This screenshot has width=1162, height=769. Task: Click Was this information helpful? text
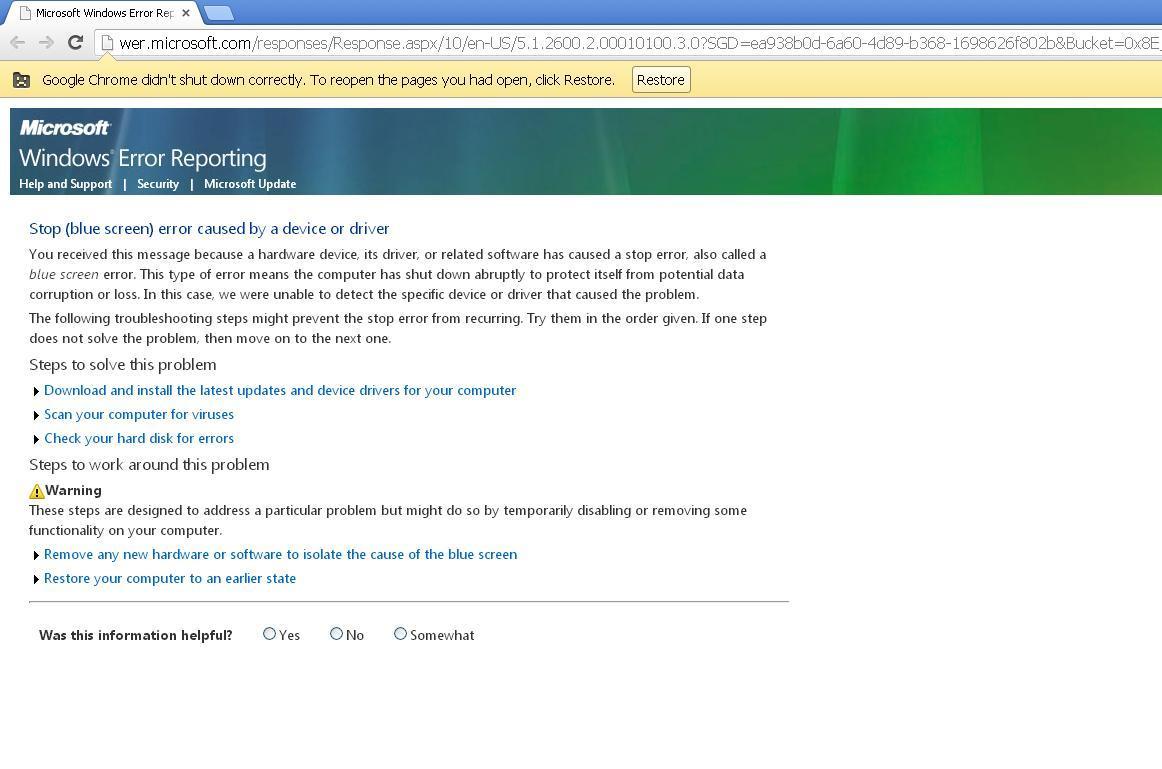click(136, 635)
